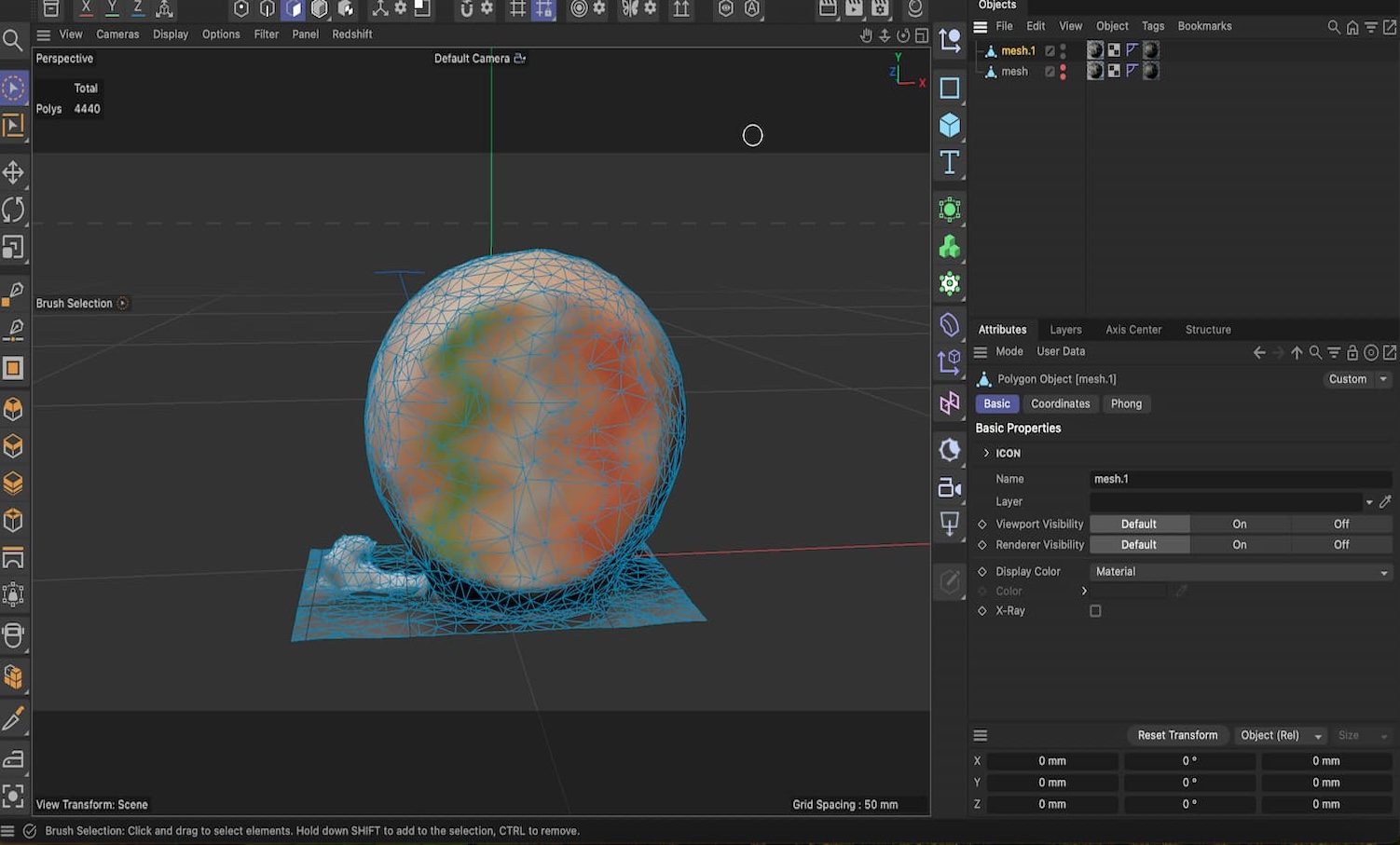
Task: Toggle mesh.1 visibility dot in Objects panel
Action: coord(1064,47)
